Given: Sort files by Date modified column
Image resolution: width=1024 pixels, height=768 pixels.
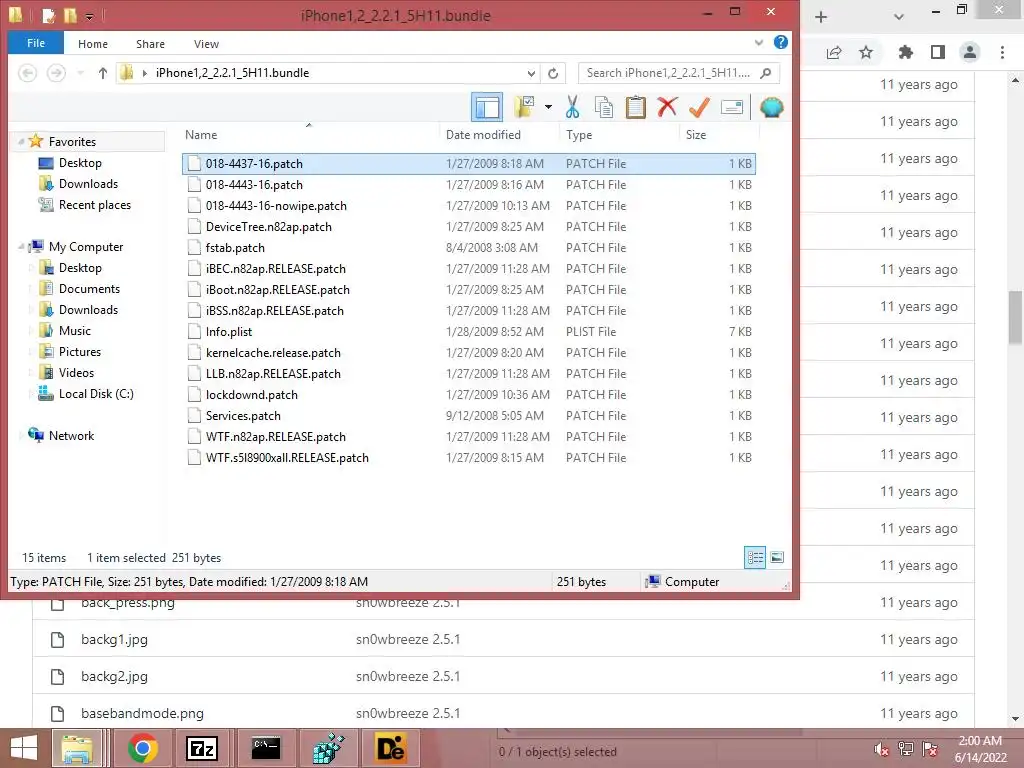Looking at the screenshot, I should pyautogui.click(x=483, y=135).
